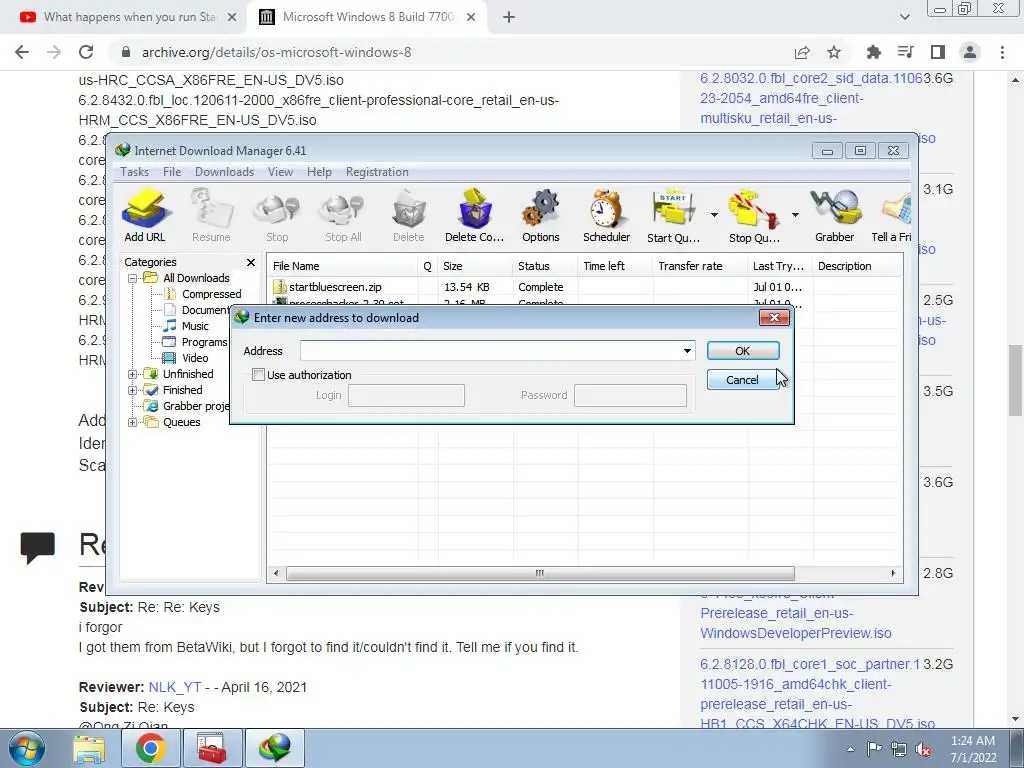This screenshot has height=768, width=1024.
Task: Click the Delete toolbar icon
Action: pyautogui.click(x=409, y=216)
